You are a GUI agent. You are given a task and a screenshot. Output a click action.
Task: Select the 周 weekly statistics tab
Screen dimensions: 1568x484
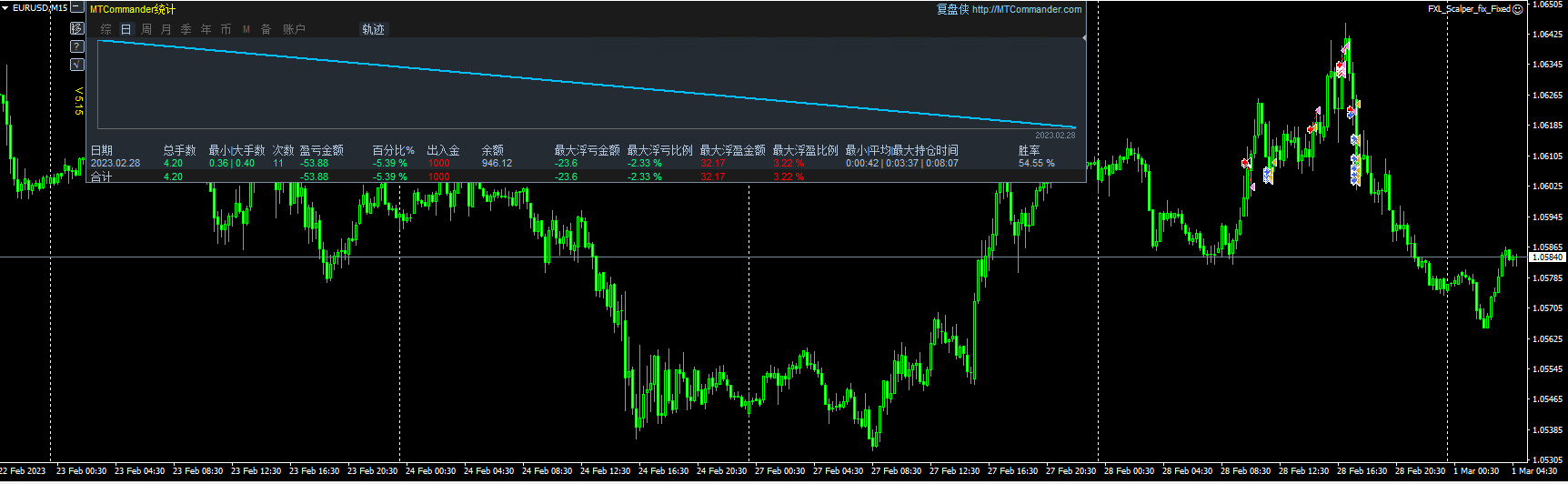146,29
